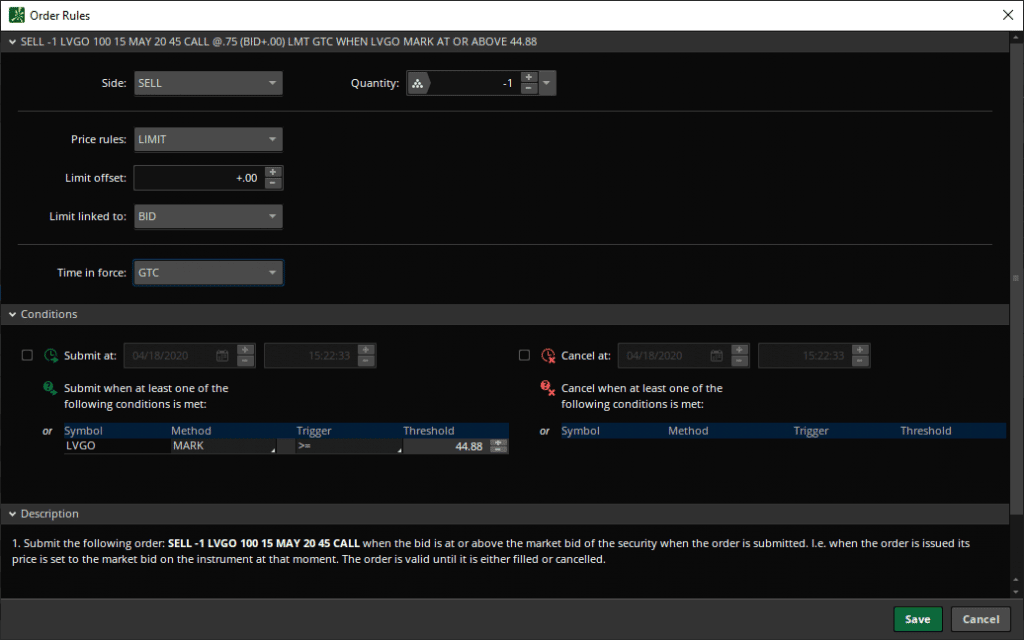Open the Limit linked to BID dropdown

pos(208,217)
